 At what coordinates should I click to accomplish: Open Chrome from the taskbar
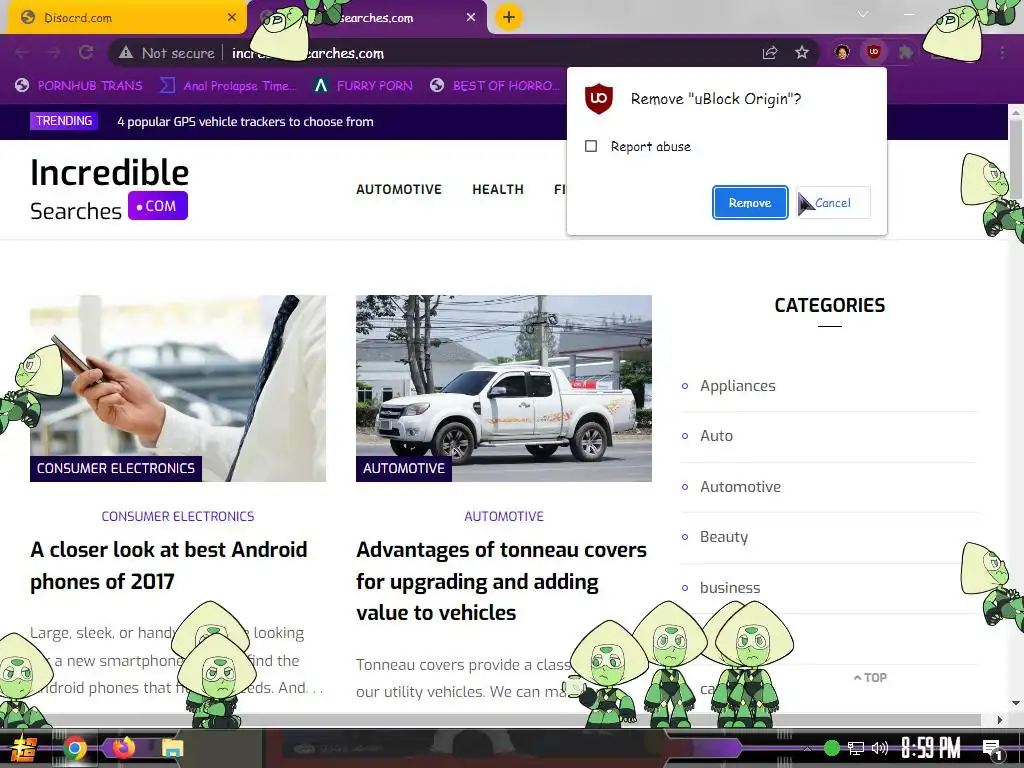[x=75, y=748]
